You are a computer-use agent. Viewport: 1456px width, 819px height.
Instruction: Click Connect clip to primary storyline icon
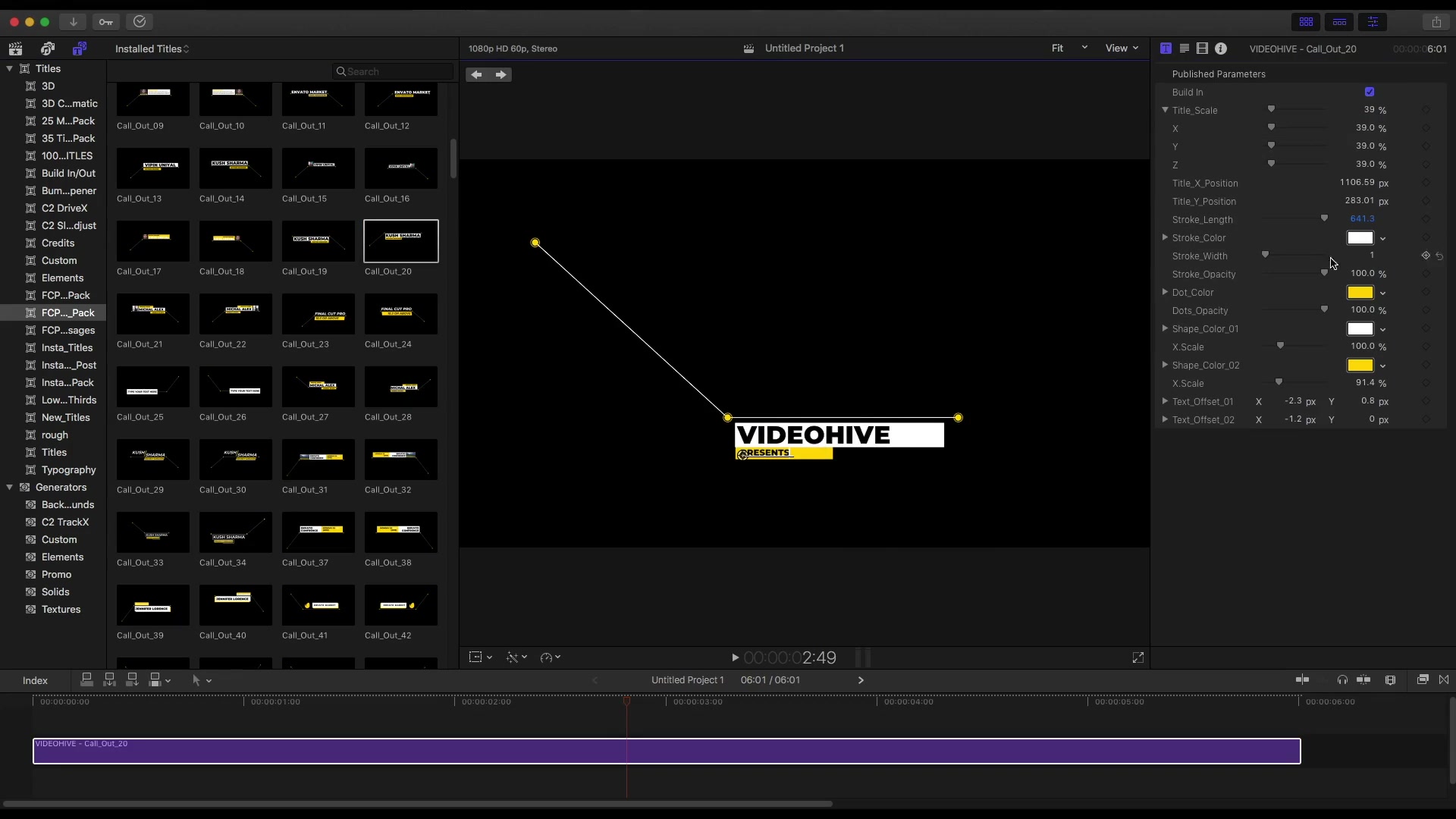[87, 680]
